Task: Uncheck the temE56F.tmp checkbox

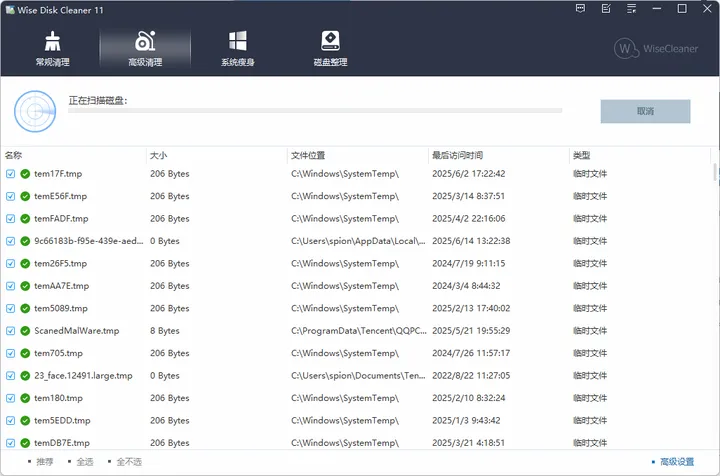Action: (11, 196)
